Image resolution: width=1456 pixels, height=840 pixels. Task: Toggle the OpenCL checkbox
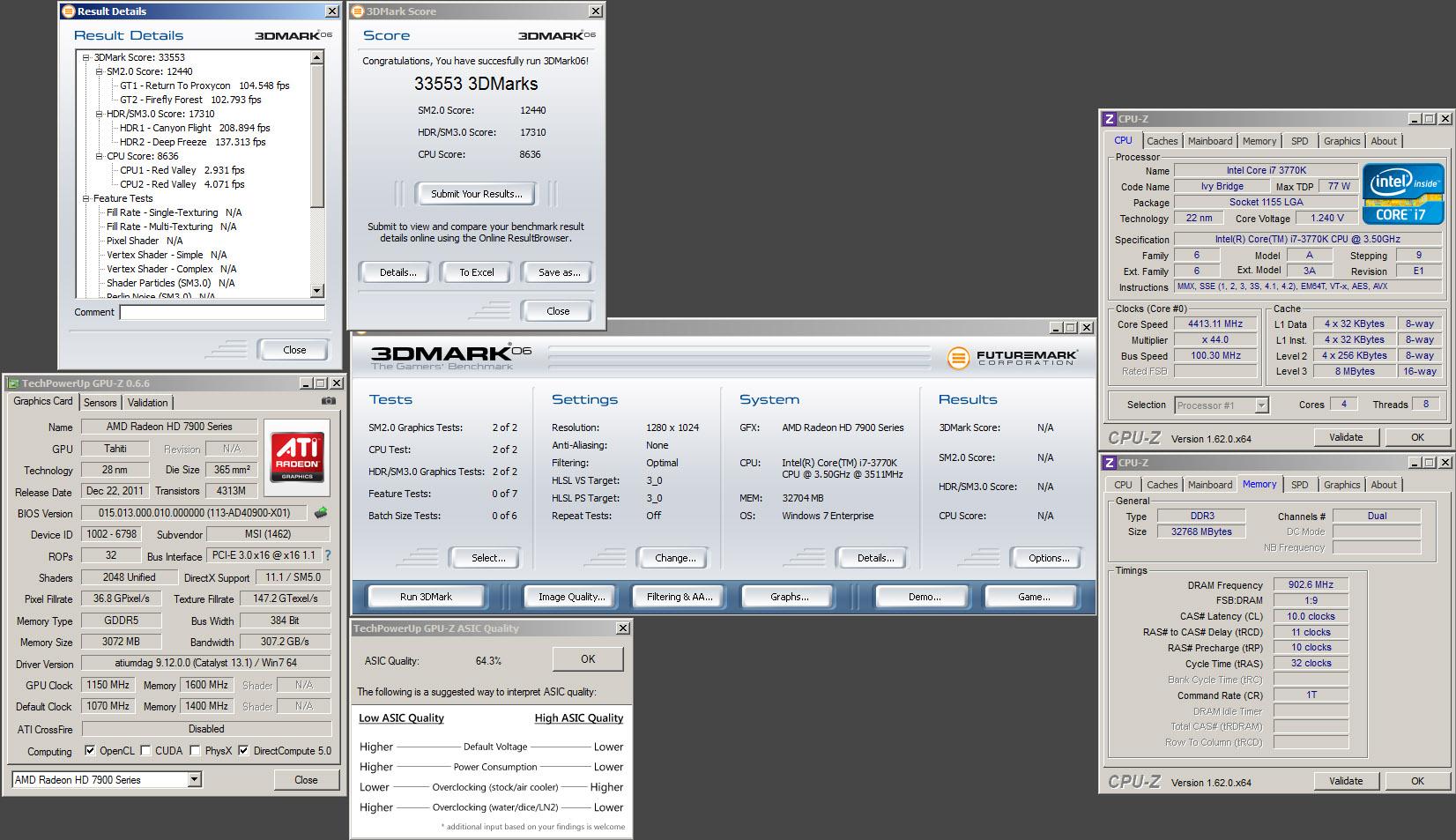click(90, 751)
